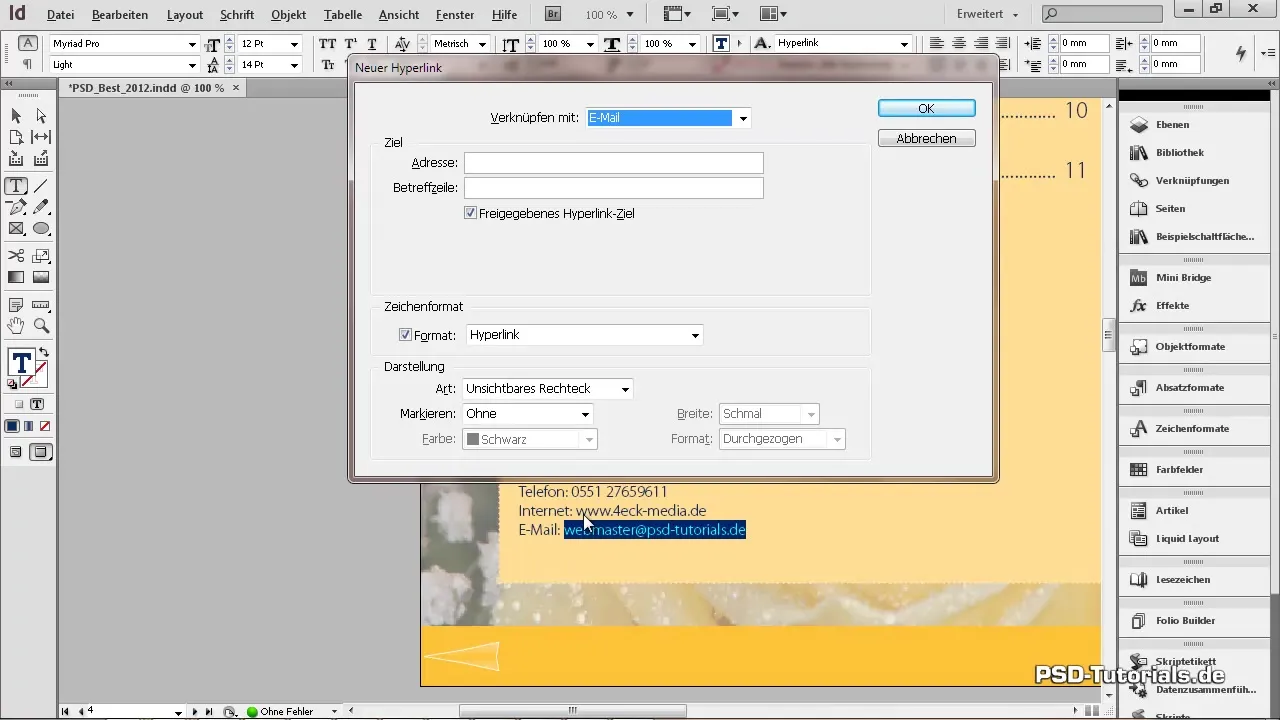Open the Metrisch kerning dropdown
1280x720 pixels.
pyautogui.click(x=482, y=45)
